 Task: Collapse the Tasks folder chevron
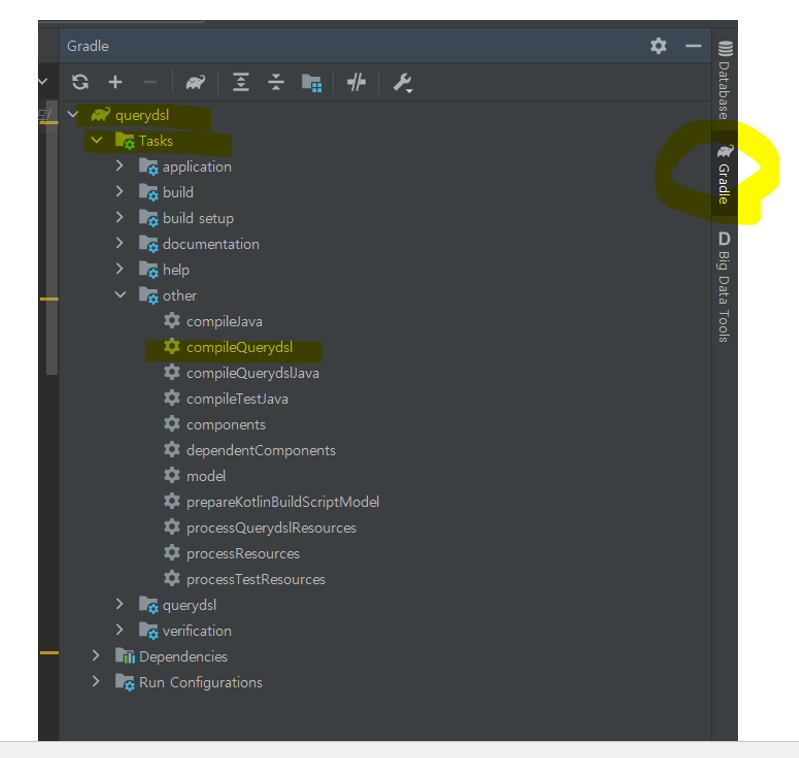point(96,140)
